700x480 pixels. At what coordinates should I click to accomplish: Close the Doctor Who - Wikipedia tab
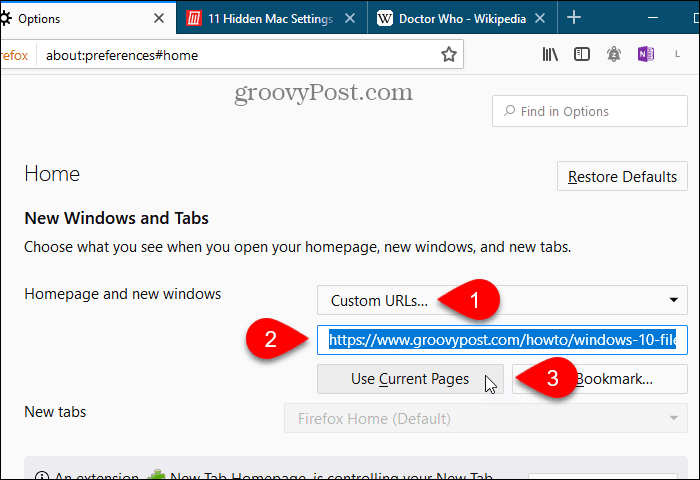click(x=540, y=18)
